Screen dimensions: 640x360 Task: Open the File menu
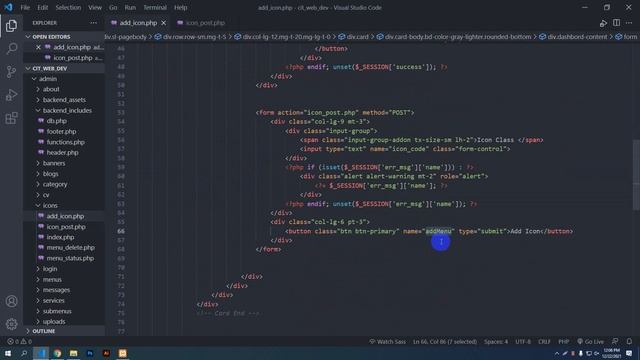click(x=25, y=7)
